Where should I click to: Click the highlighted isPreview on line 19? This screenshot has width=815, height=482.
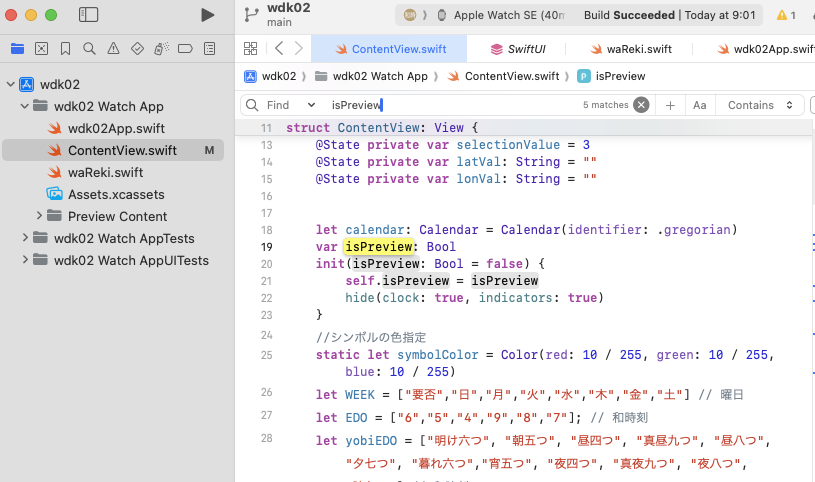pos(379,246)
